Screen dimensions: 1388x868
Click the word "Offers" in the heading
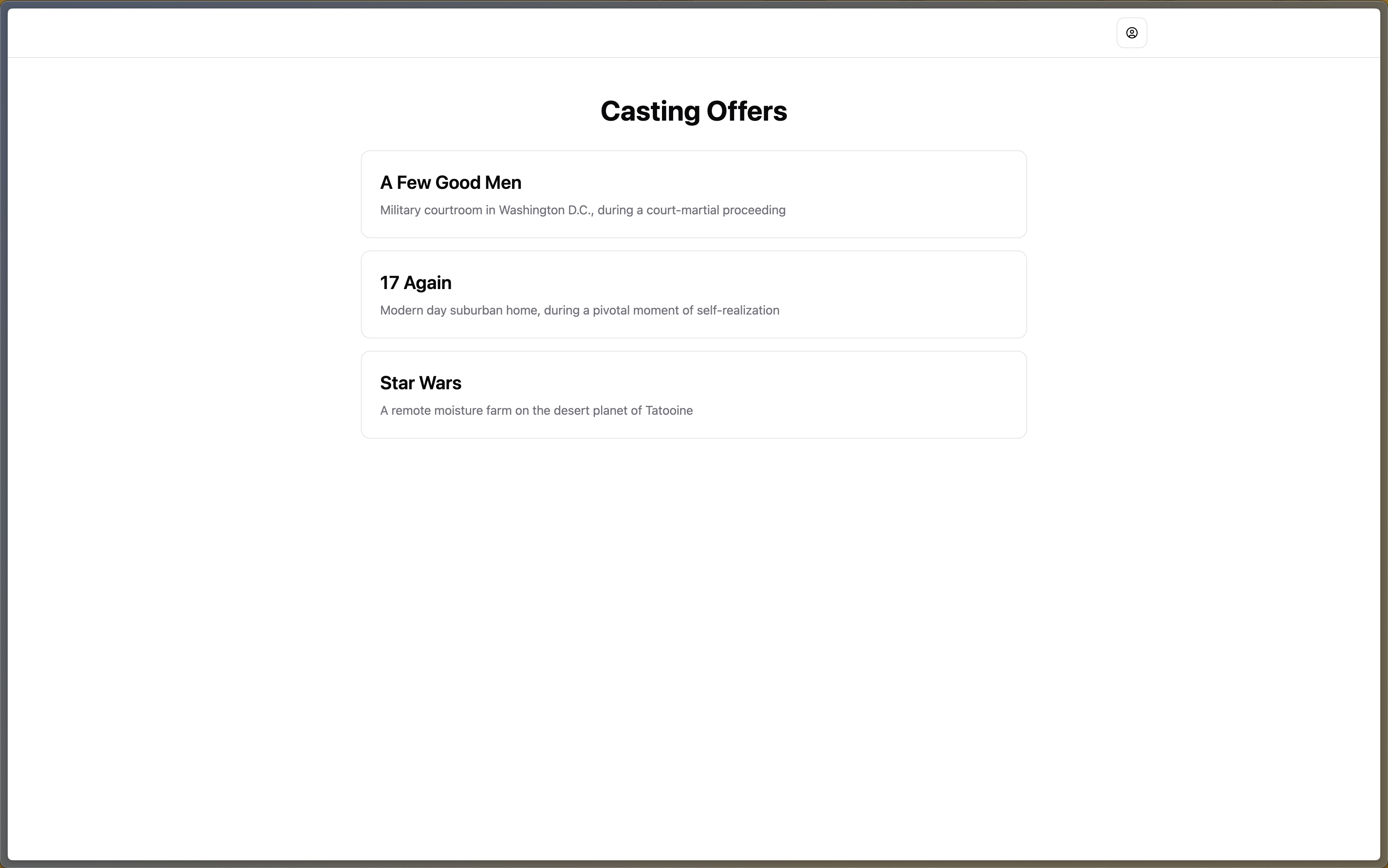[x=746, y=111]
